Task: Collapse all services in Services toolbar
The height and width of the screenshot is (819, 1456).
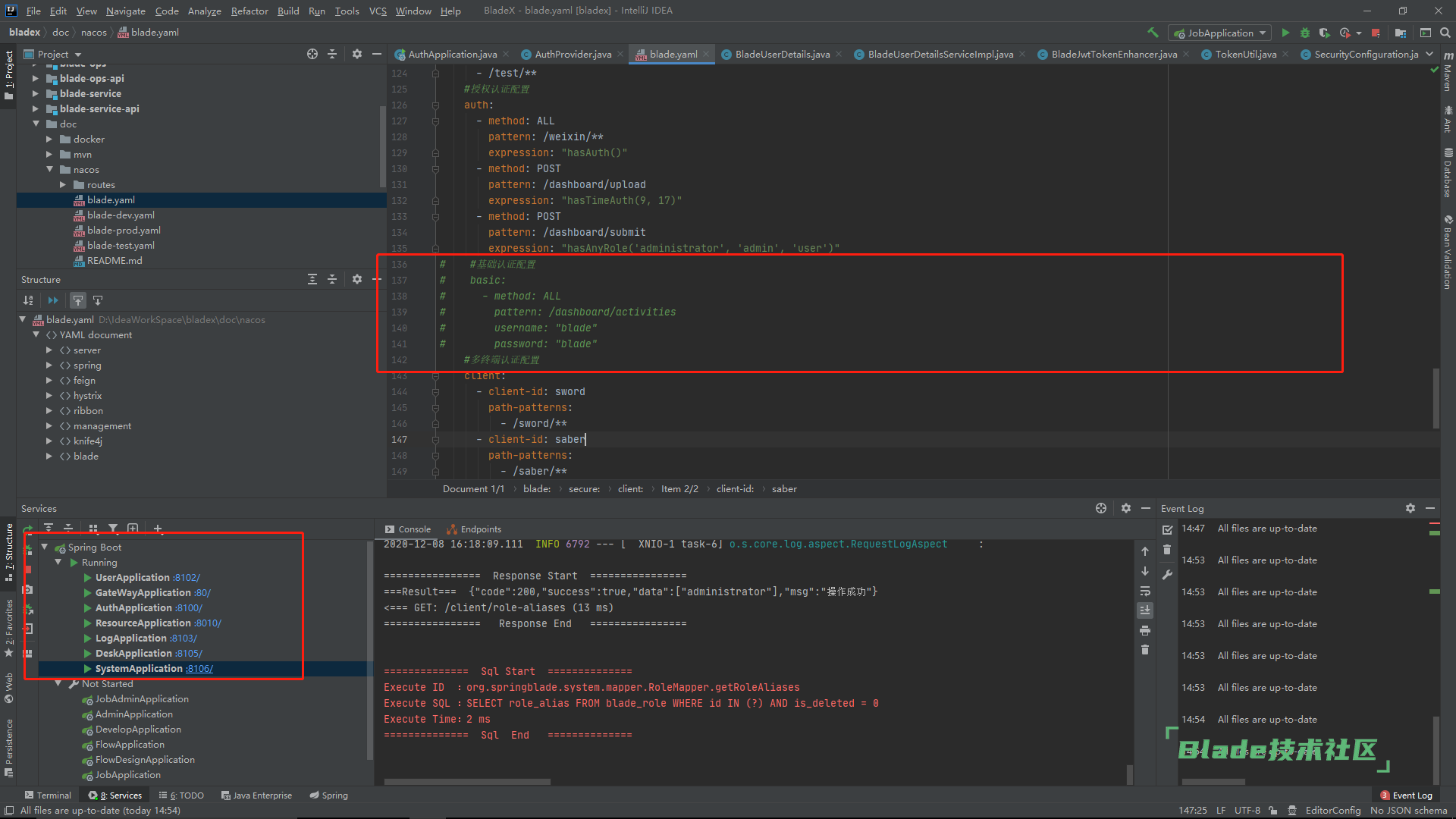Action: [68, 529]
